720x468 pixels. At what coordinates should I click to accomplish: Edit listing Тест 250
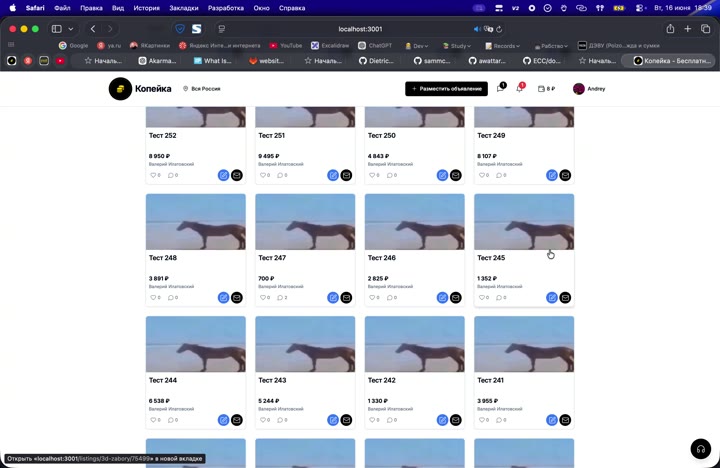pyautogui.click(x=442, y=175)
